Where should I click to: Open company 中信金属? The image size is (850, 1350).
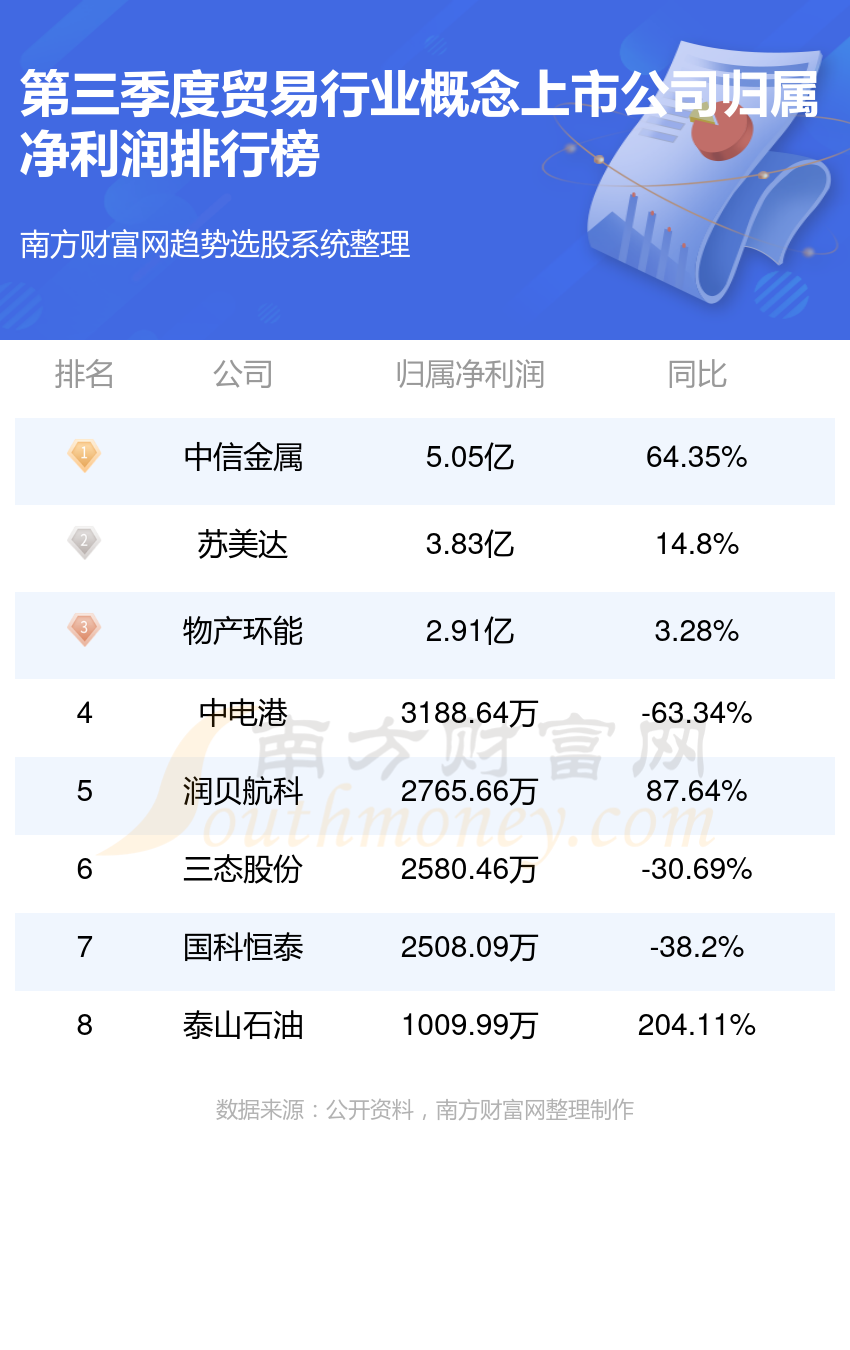pos(243,458)
